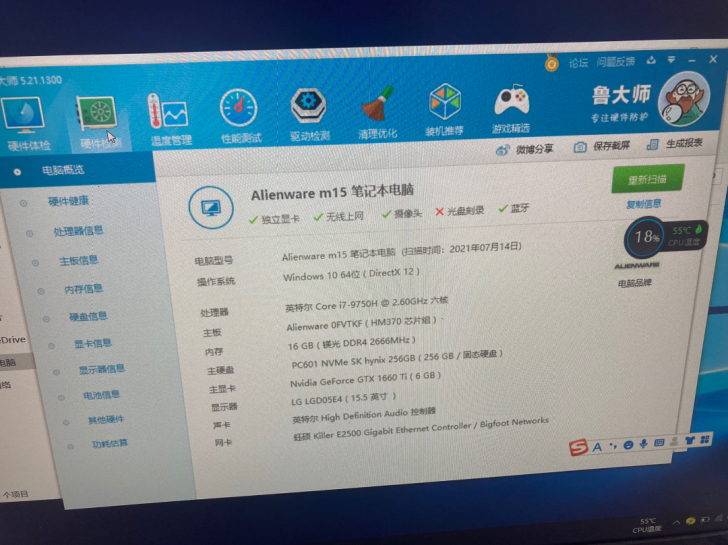Click the 鲁大师 mascot avatar

coord(684,98)
